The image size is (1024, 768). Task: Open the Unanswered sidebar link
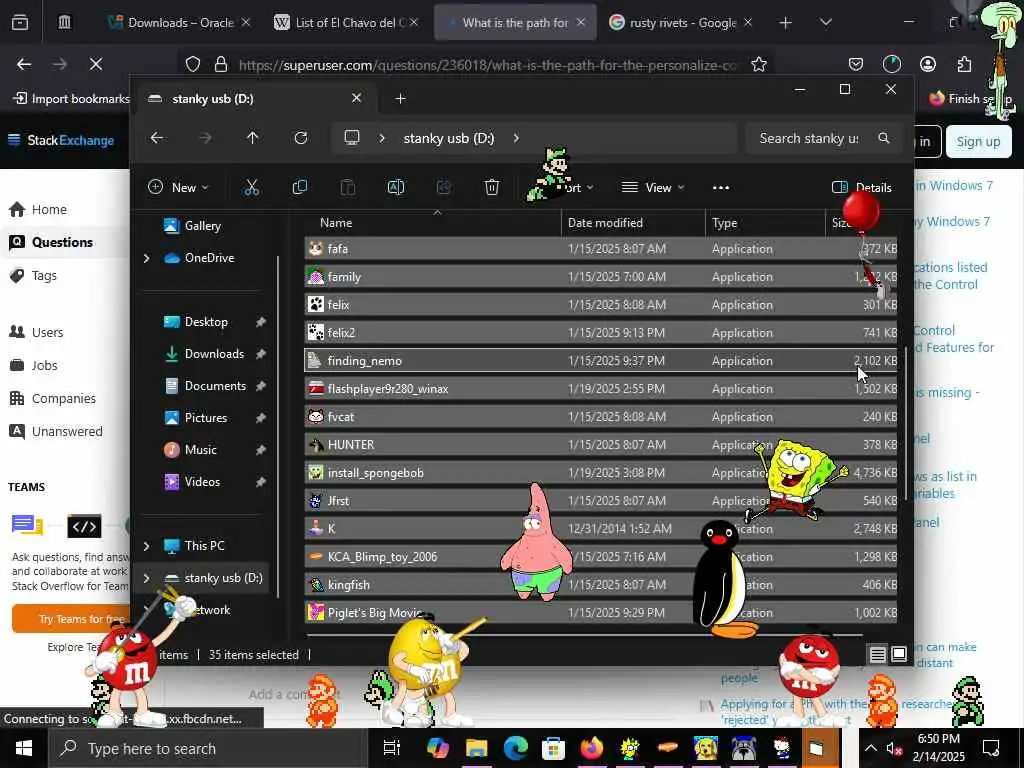(67, 431)
